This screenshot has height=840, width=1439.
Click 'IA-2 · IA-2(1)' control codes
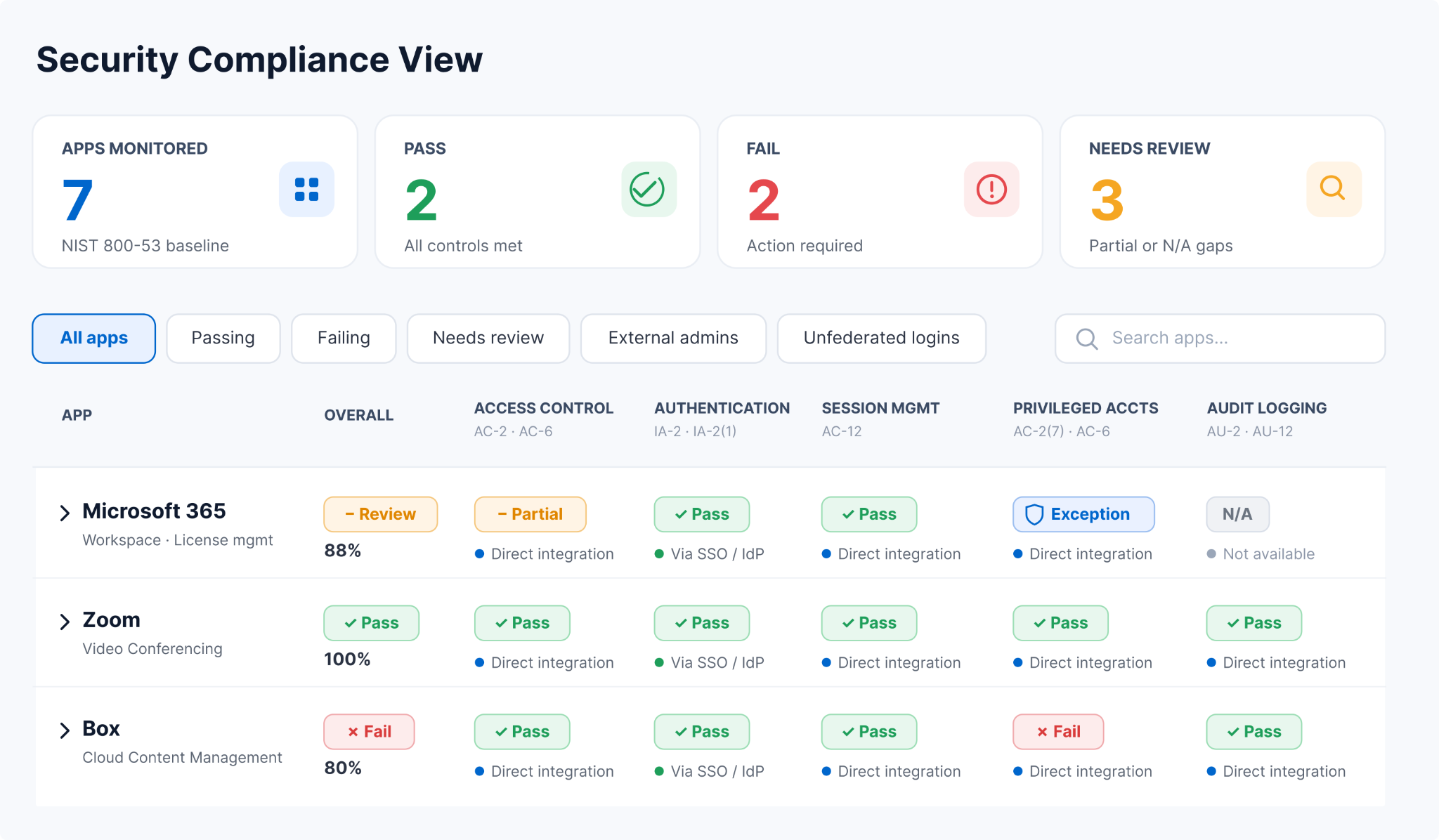coord(696,431)
